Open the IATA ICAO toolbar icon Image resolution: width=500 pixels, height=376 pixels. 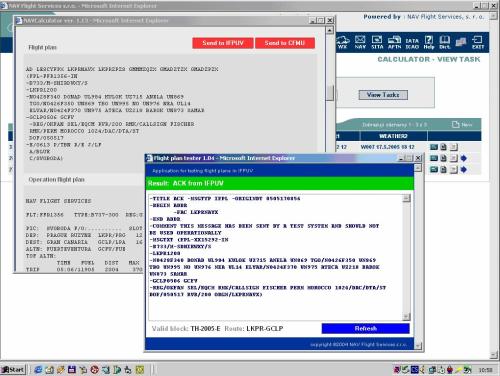412,44
